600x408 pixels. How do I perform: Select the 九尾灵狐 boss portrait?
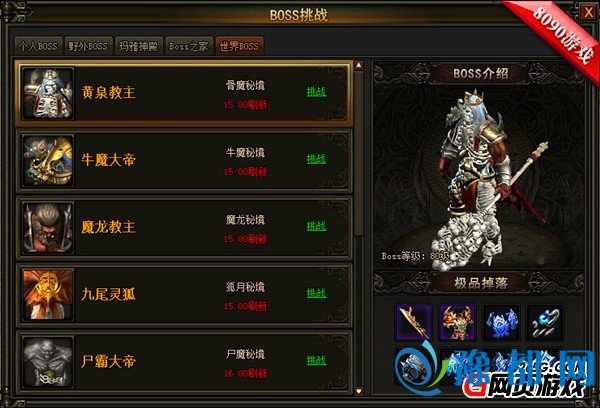(x=48, y=295)
